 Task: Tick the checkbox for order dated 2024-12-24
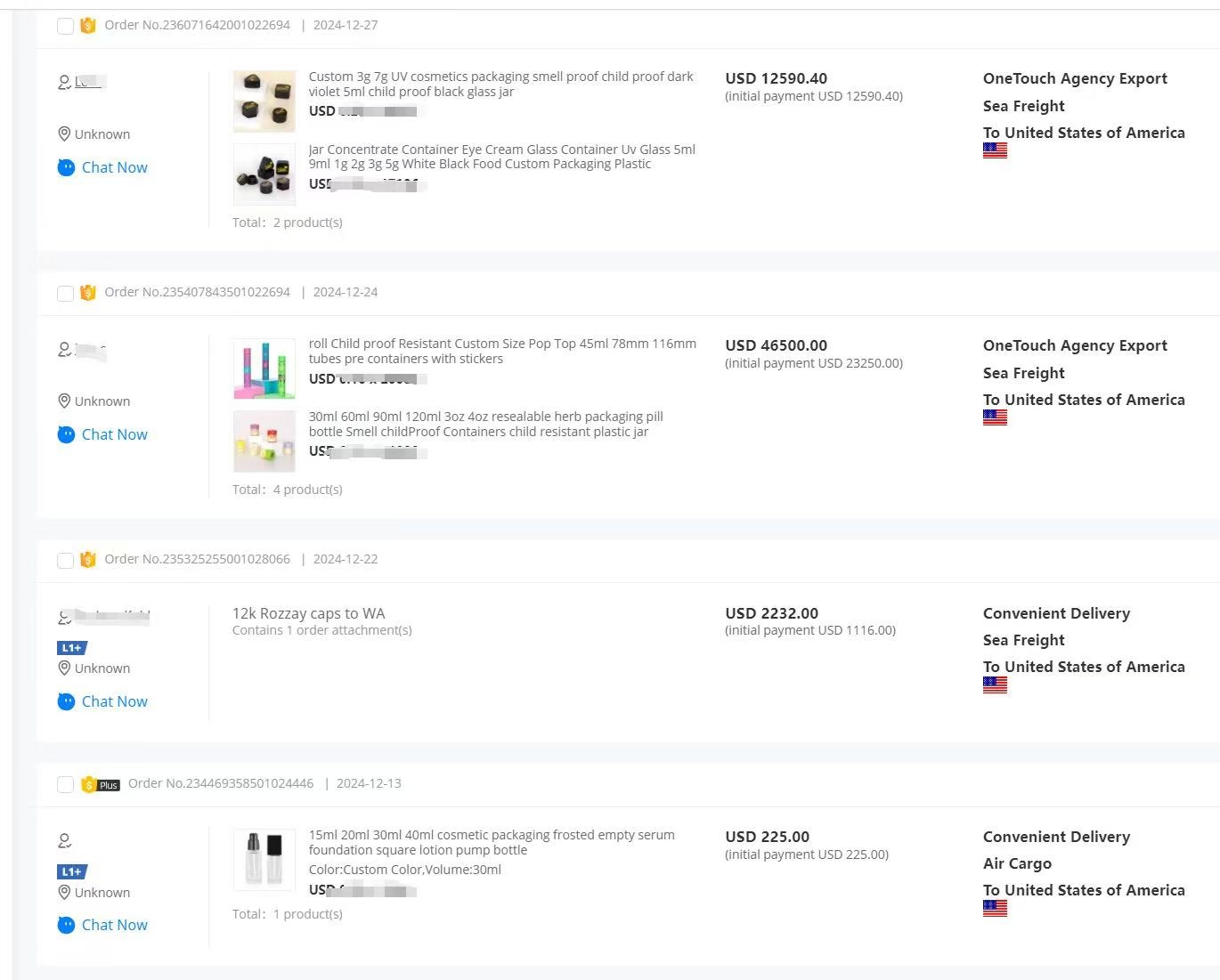[65, 293]
